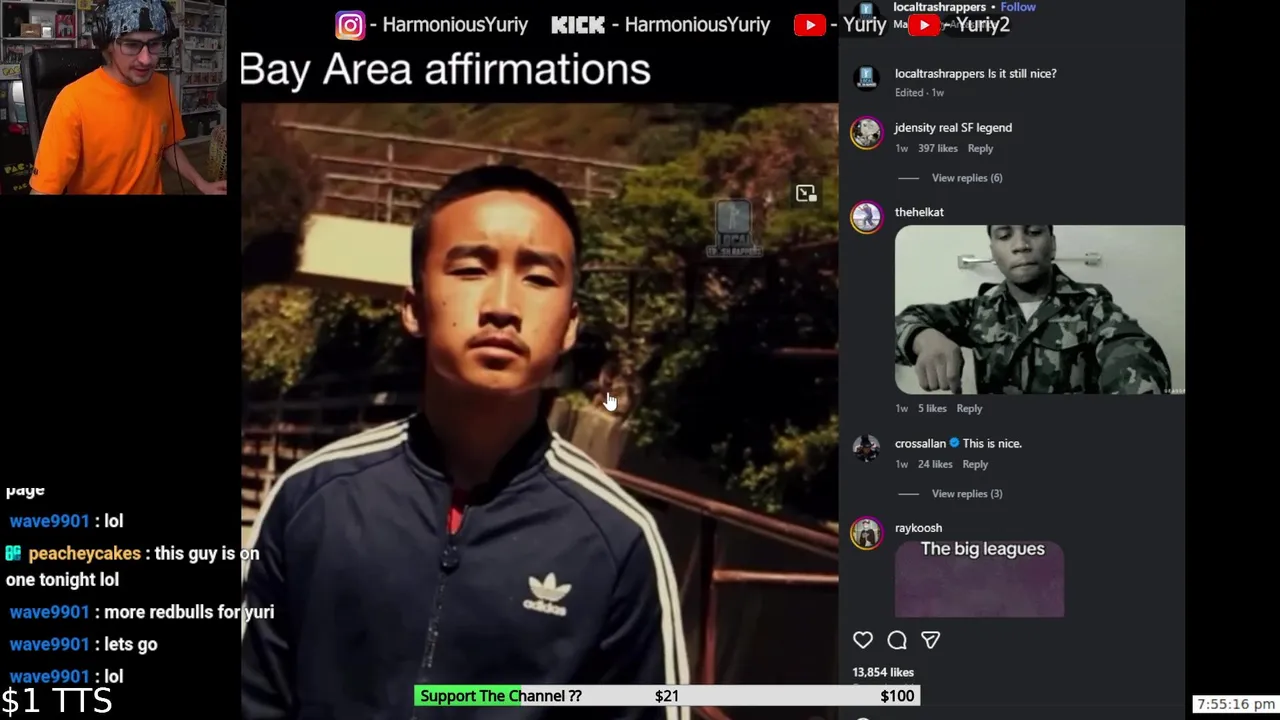Screen dimensions: 1280x720
Task: Click the $21 current amount
Action: click(667, 696)
